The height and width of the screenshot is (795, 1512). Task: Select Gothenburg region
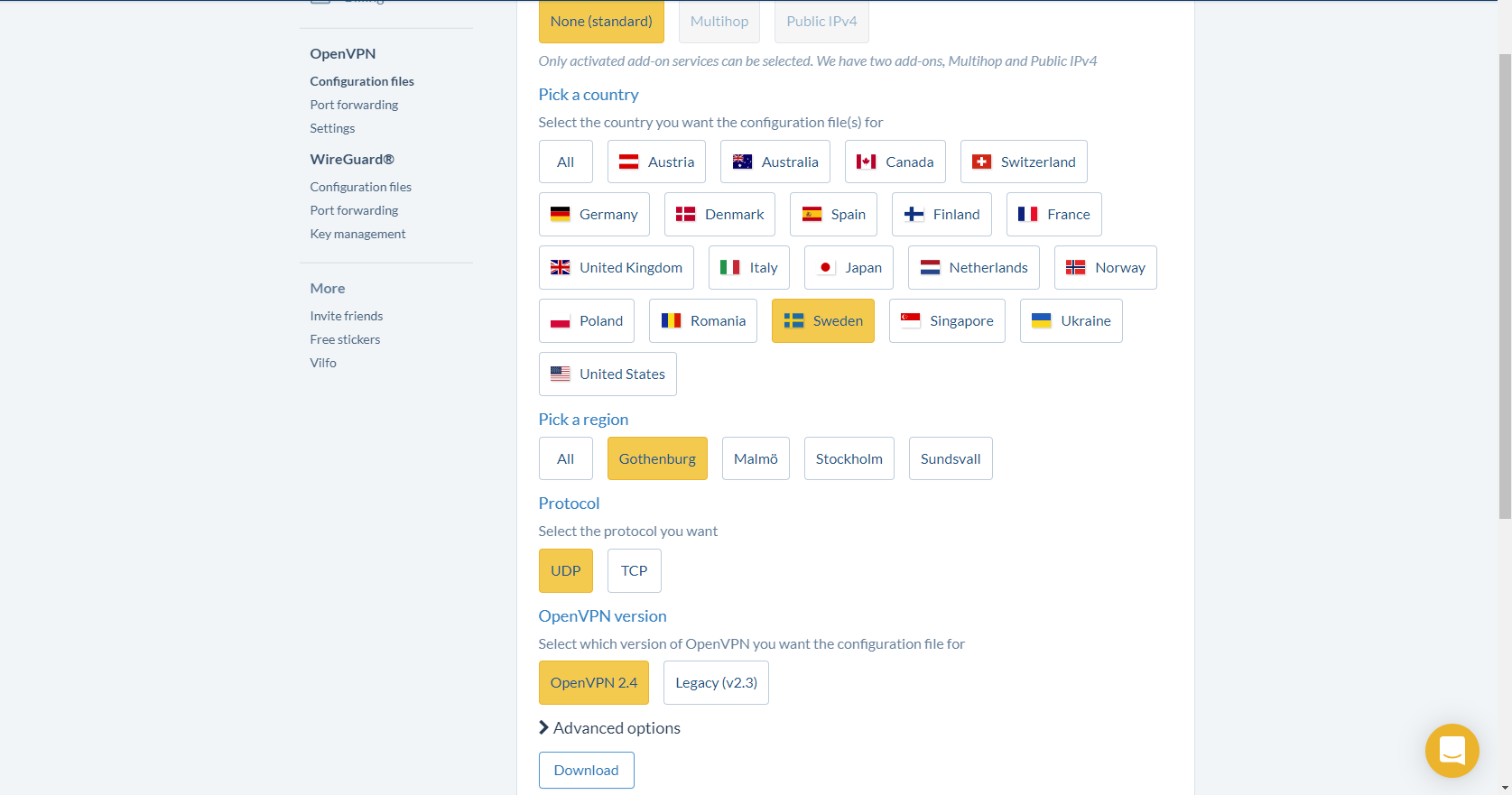pos(657,458)
